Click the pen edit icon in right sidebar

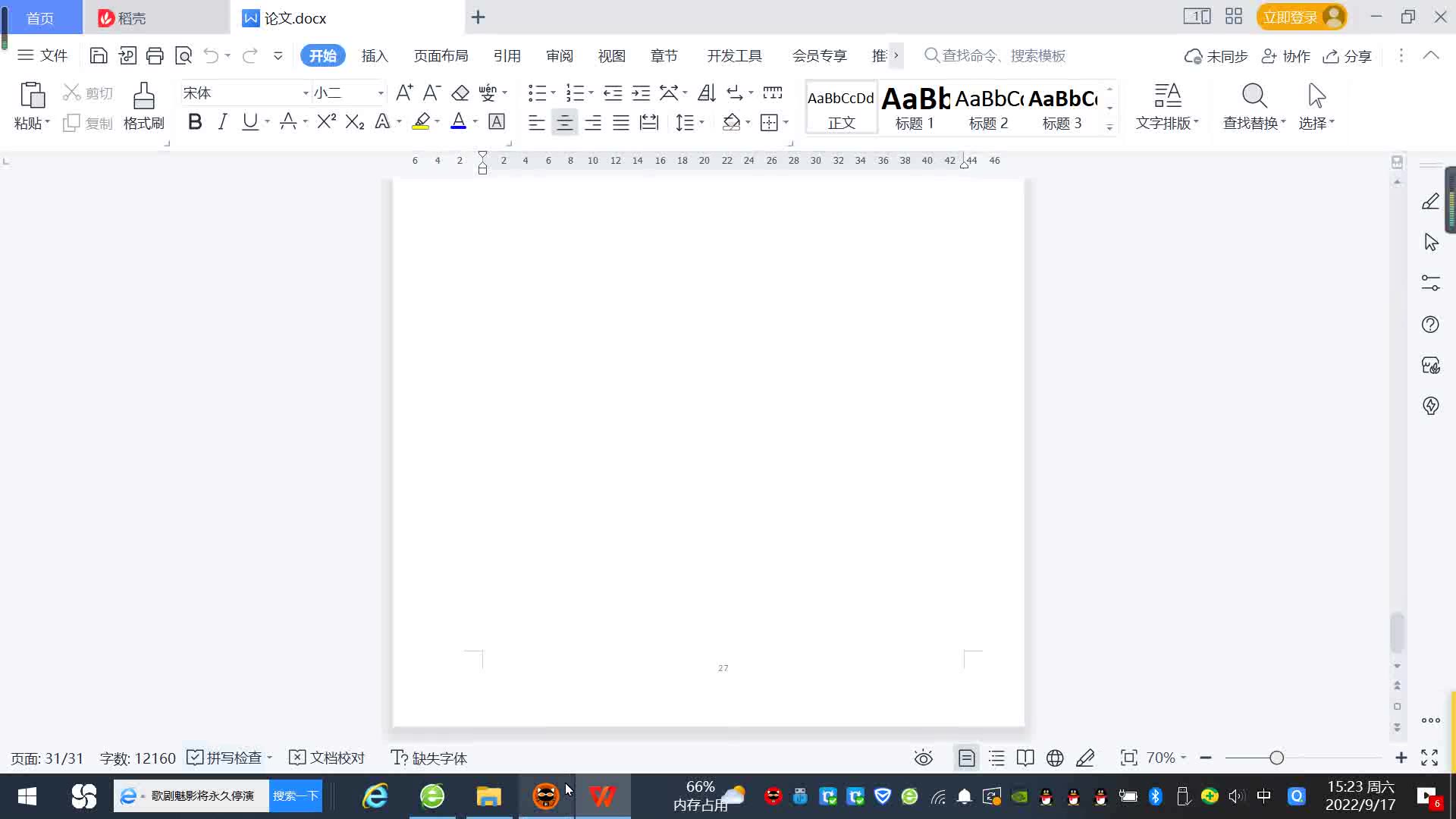coord(1430,201)
